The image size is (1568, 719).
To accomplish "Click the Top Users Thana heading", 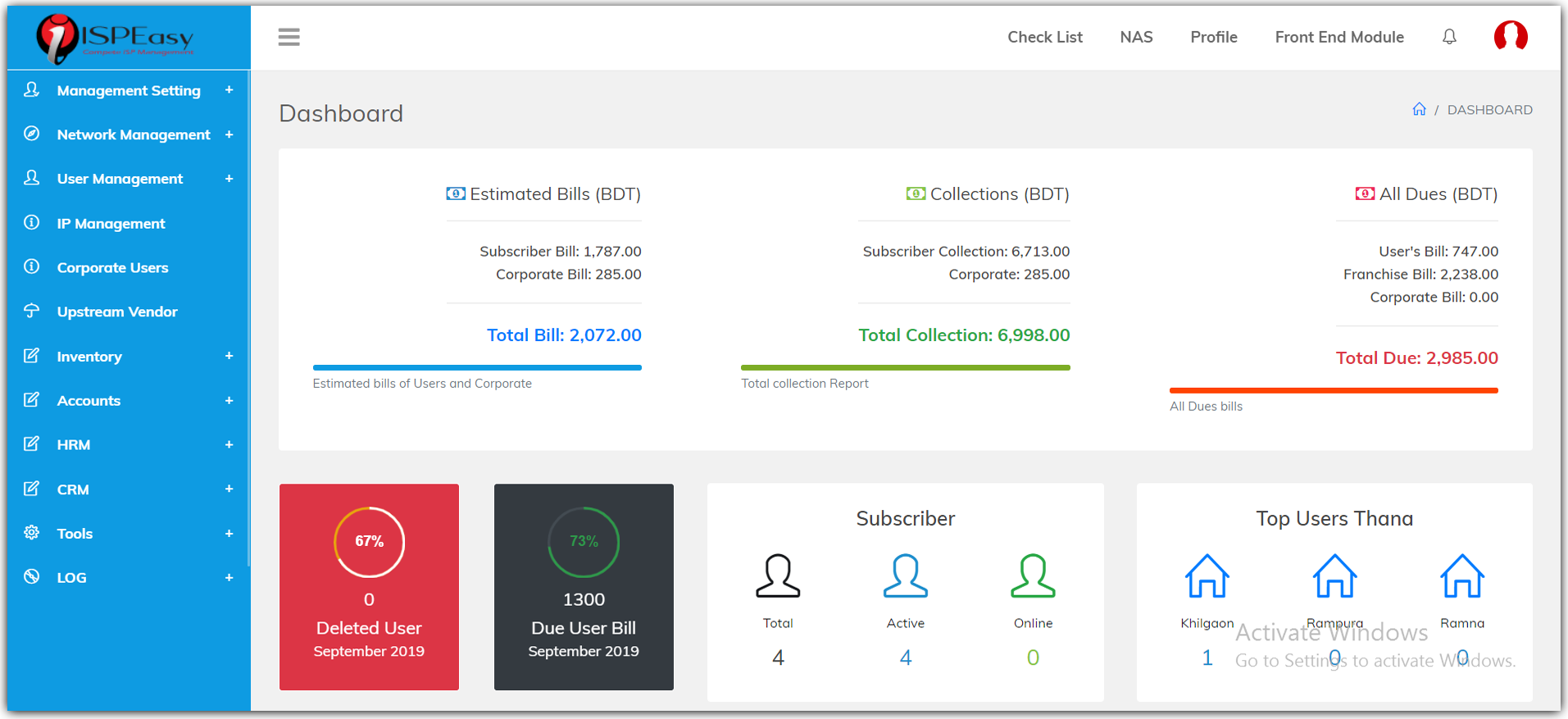I will tap(1334, 518).
